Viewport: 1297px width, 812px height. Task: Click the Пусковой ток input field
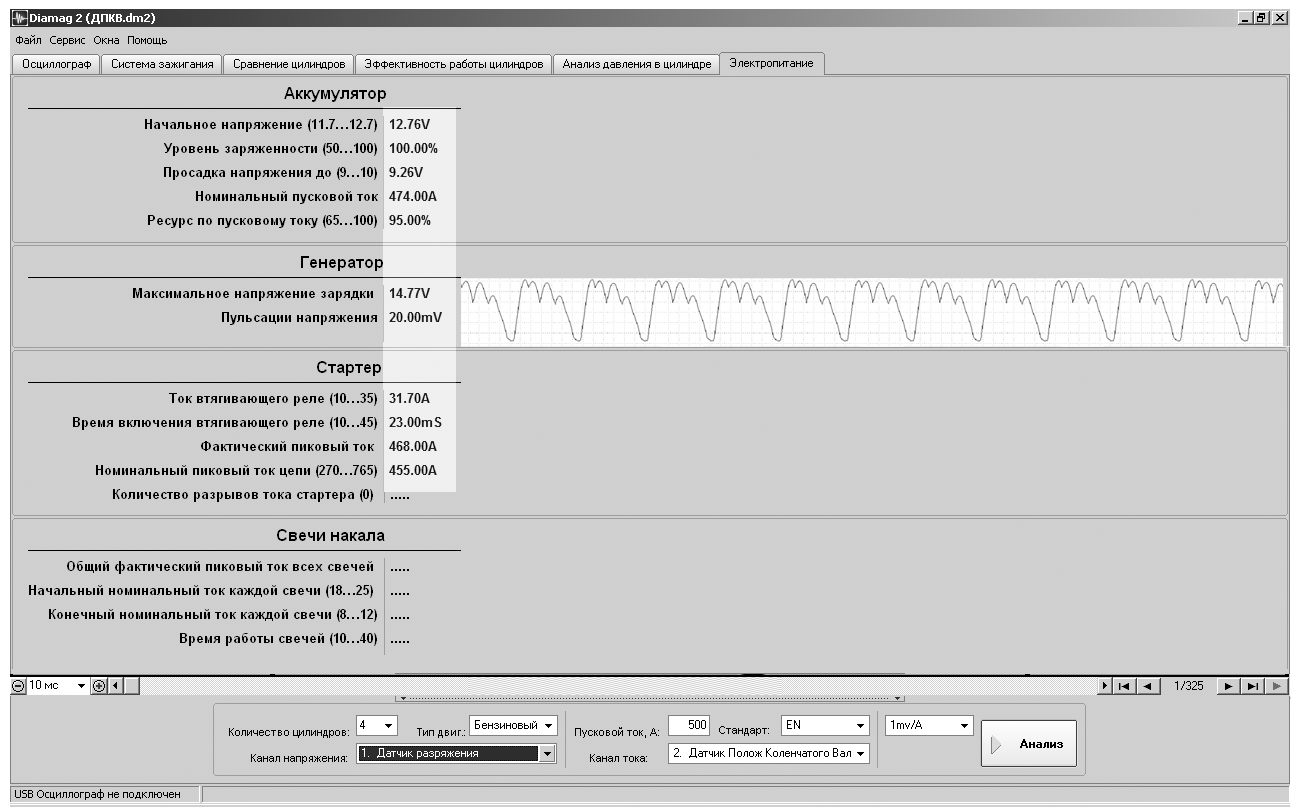(688, 725)
